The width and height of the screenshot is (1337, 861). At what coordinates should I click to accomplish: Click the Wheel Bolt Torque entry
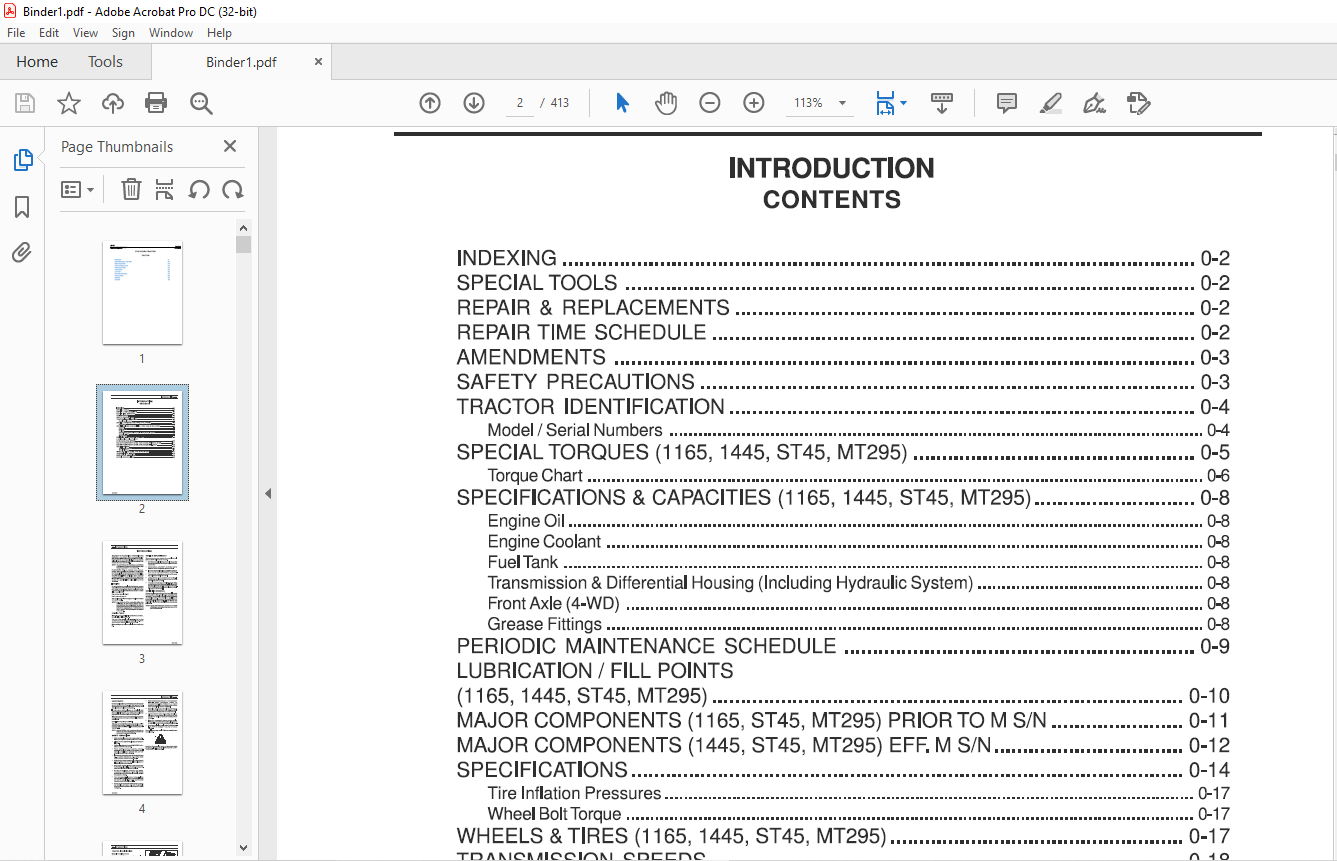coord(858,814)
